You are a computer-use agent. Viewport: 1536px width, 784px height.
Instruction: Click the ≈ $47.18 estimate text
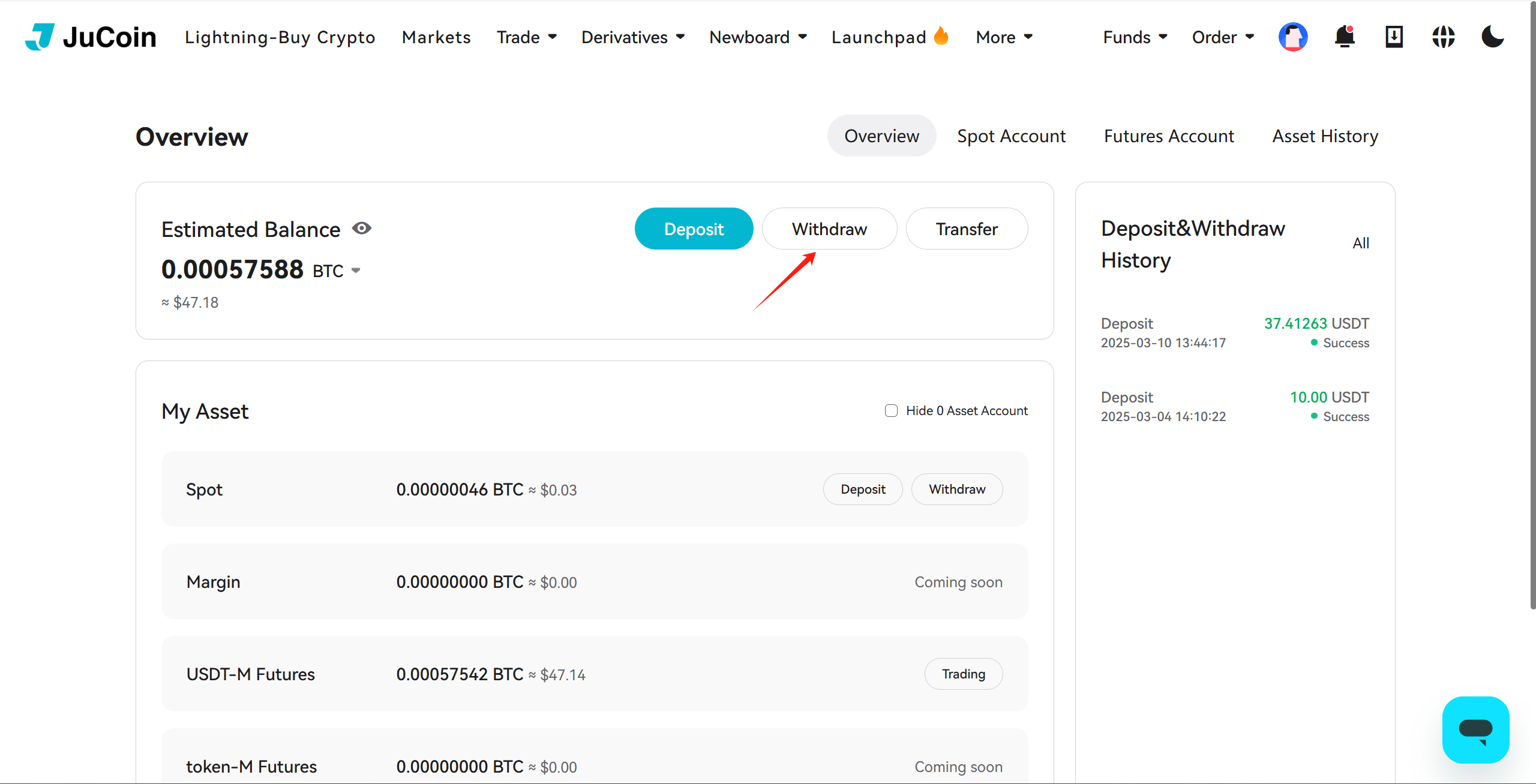[x=190, y=303]
